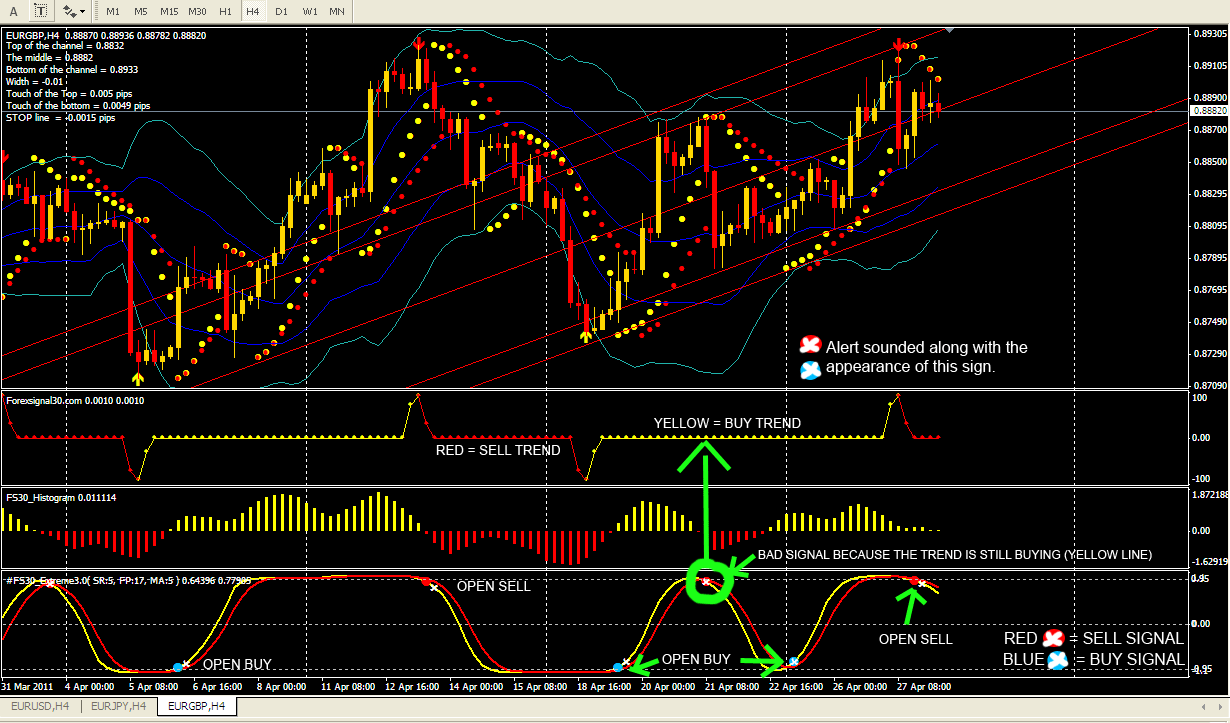This screenshot has height=723, width=1230.
Task: Click yellow up arrow below 5 Apr candle
Action: pos(137,378)
